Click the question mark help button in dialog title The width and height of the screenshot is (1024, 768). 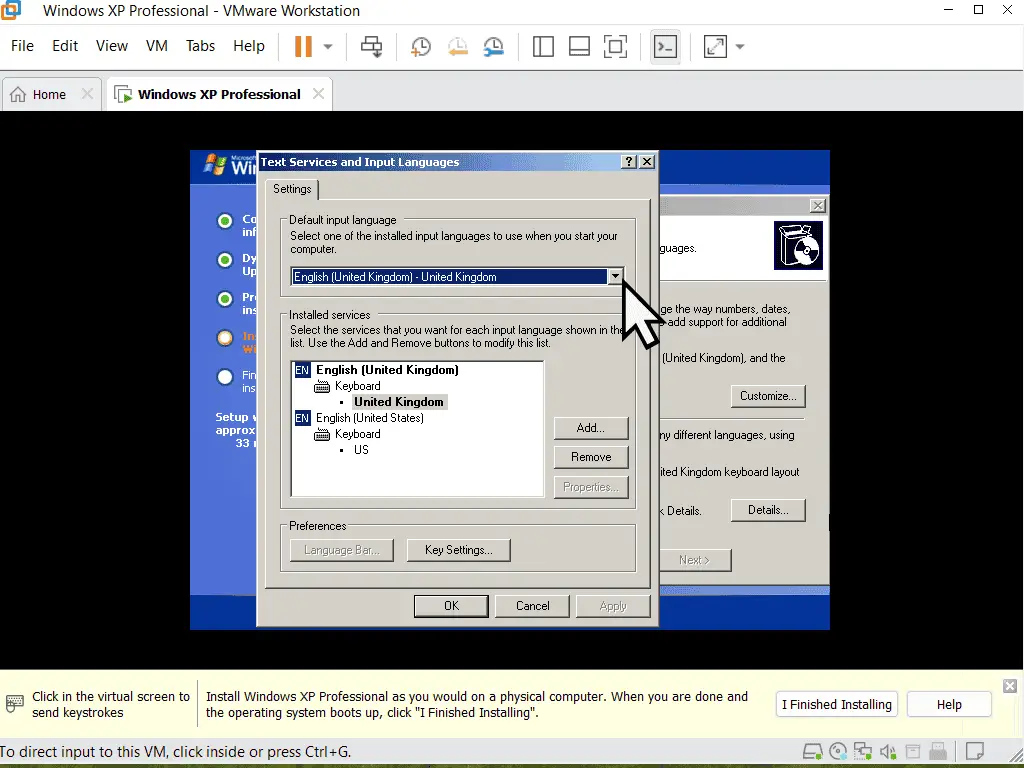628,162
